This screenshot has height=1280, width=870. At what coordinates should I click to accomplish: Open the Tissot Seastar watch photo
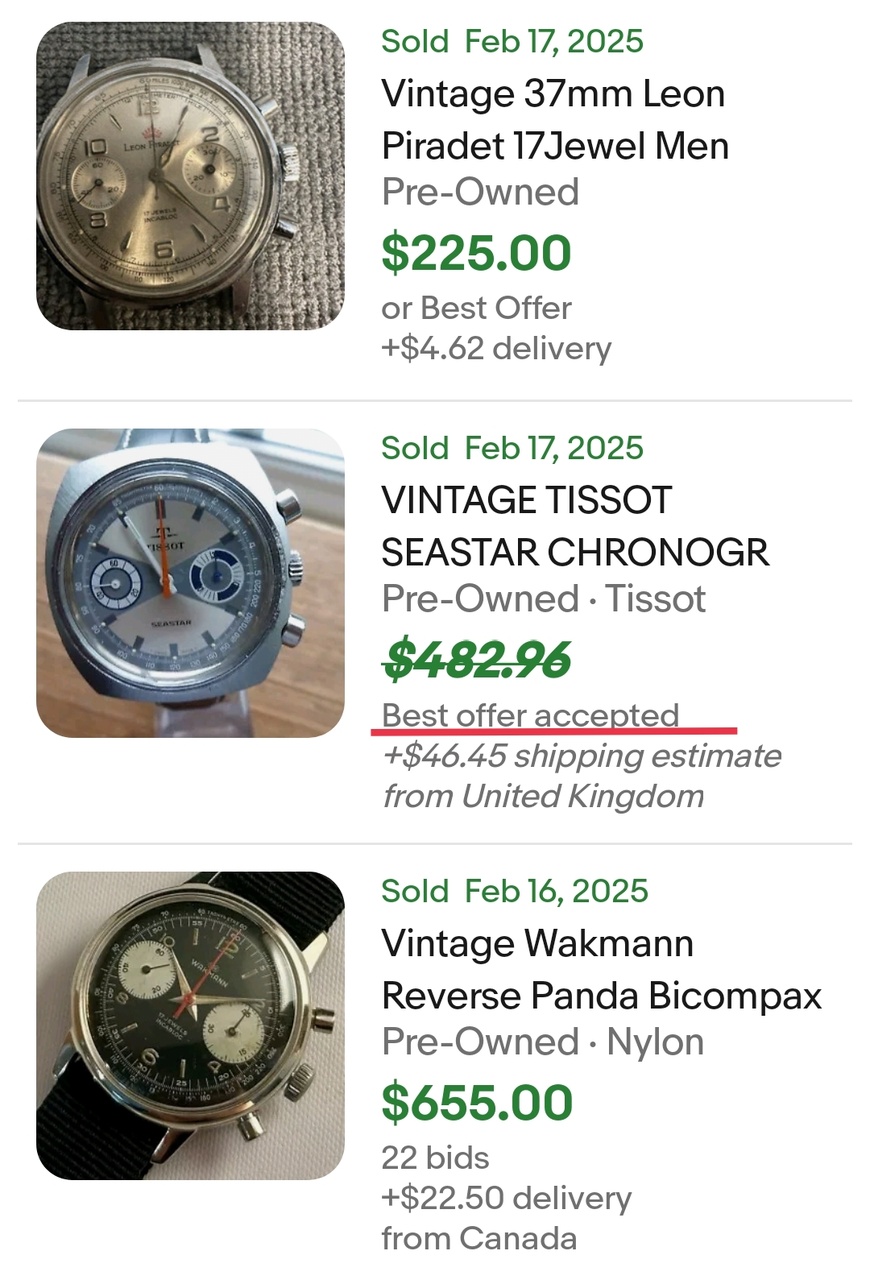coord(190,583)
